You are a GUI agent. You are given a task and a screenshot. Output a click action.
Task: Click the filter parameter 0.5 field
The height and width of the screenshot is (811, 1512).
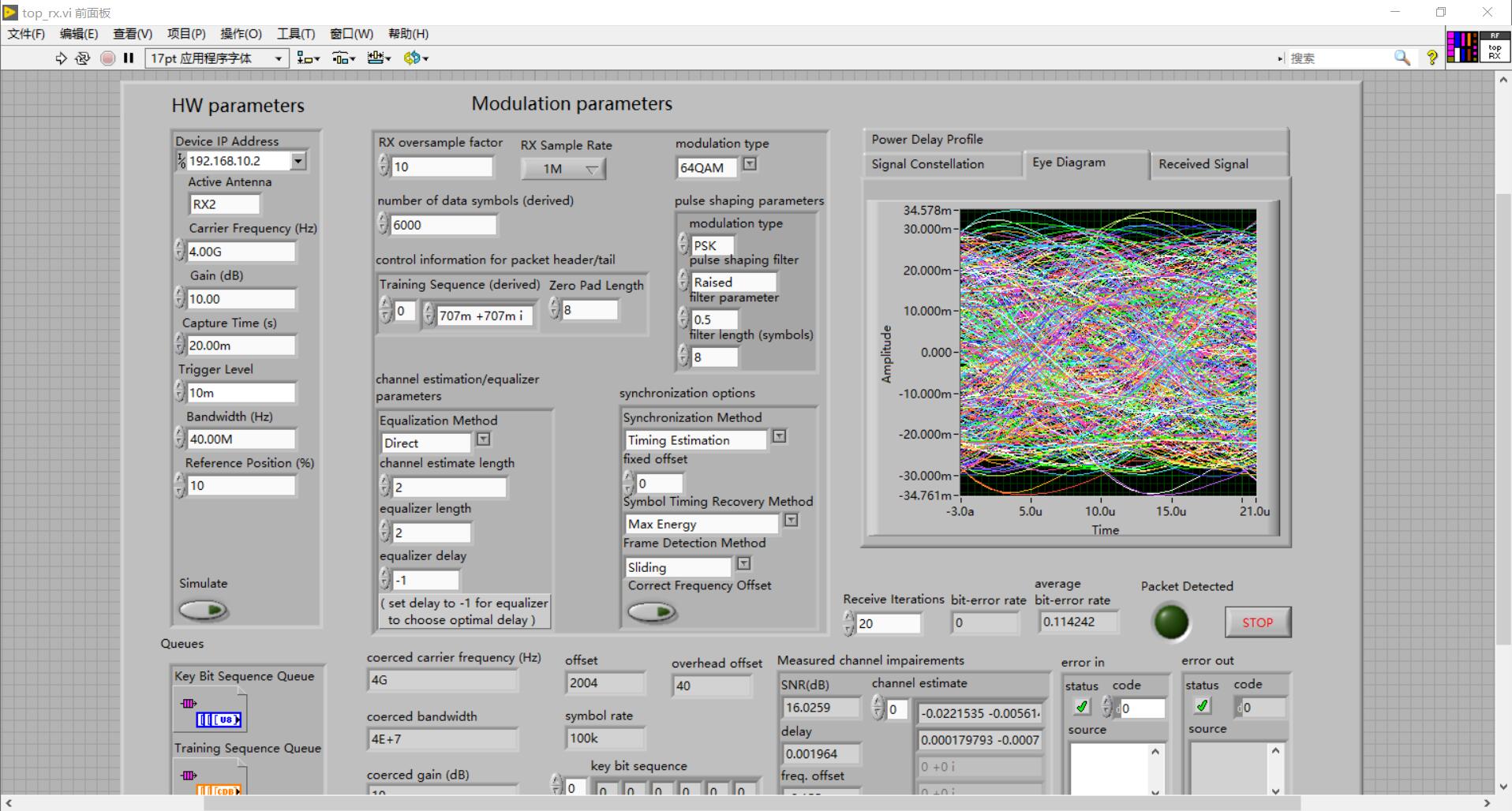coord(714,320)
